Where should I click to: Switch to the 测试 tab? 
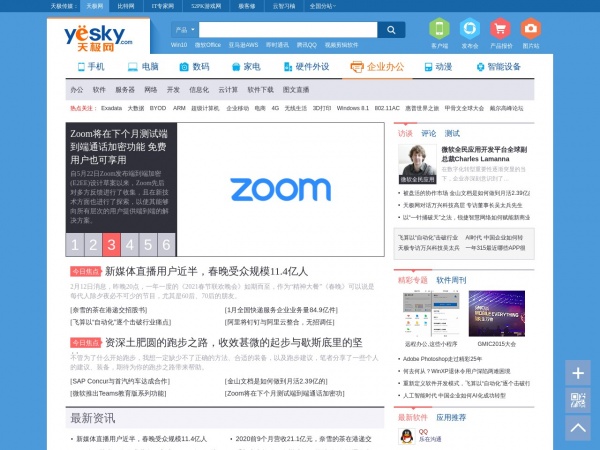[452, 134]
